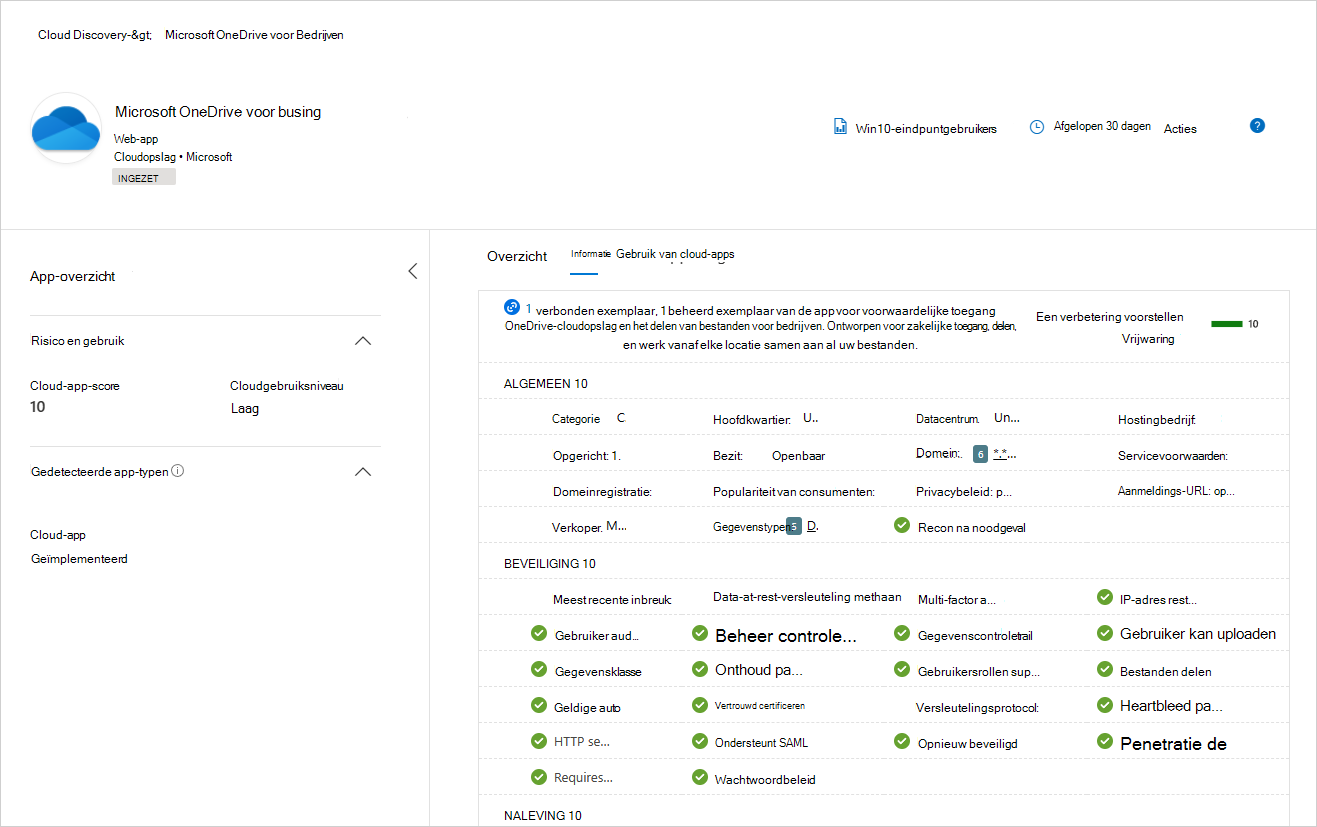
Task: Open the Afgelopen 30 dagen time range
Action: pos(1102,127)
